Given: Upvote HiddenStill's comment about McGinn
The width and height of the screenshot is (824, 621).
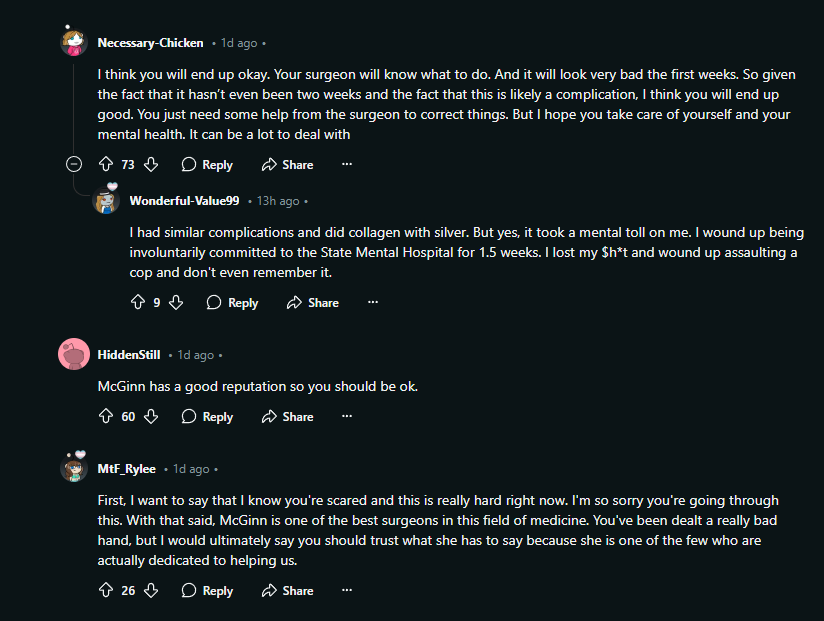Looking at the screenshot, I should (106, 417).
